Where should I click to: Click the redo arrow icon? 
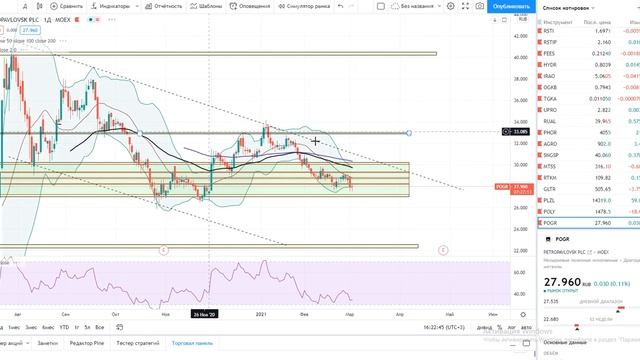click(351, 6)
